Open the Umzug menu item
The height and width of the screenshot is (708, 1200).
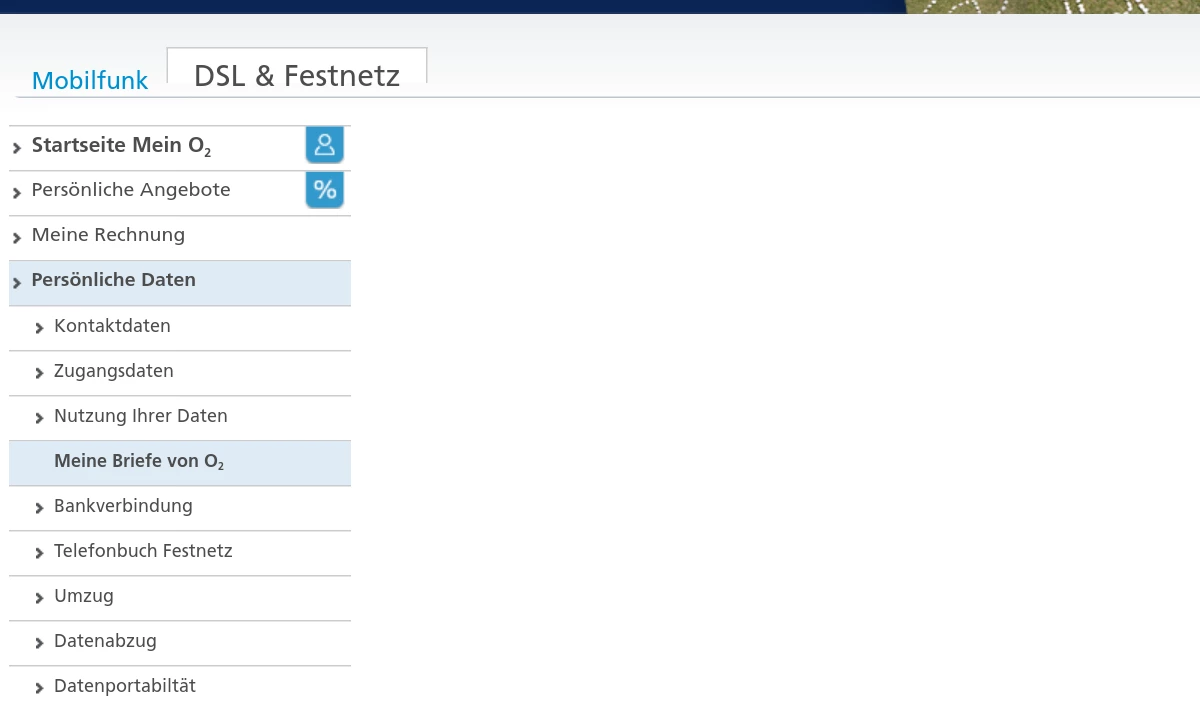pos(84,596)
